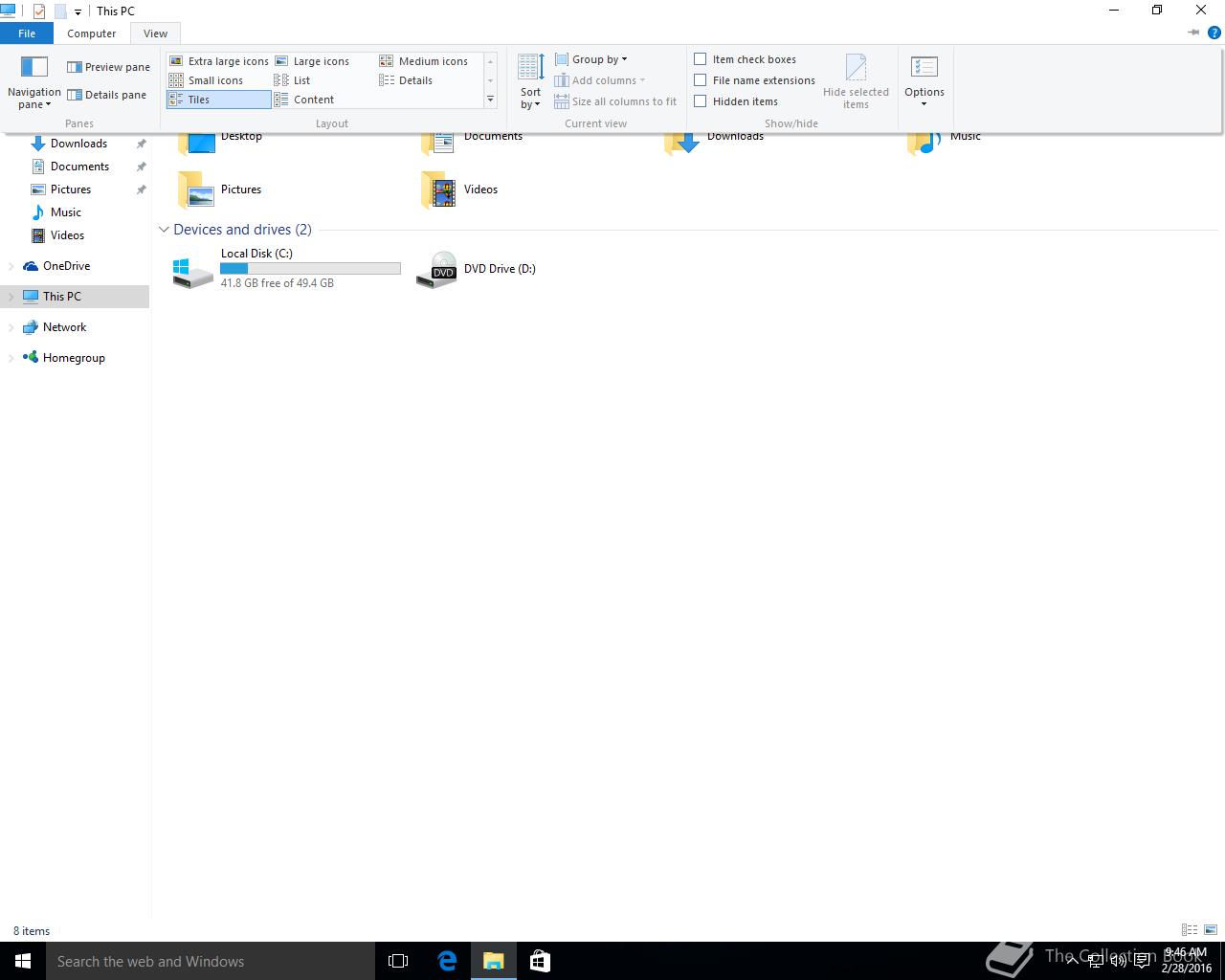Image resolution: width=1225 pixels, height=980 pixels.
Task: Choose the Tiles layout
Action: [x=219, y=100]
